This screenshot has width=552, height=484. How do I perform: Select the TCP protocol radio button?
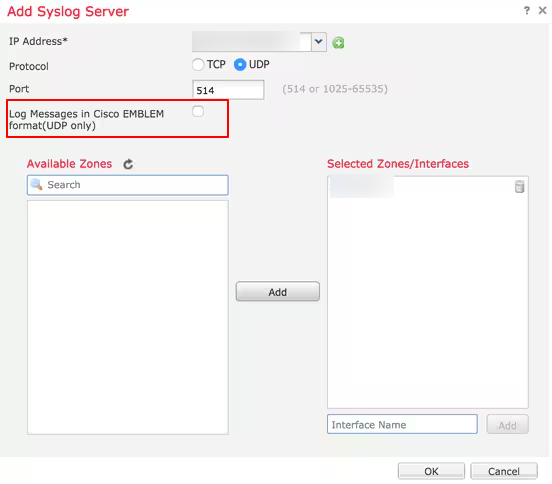[198, 65]
